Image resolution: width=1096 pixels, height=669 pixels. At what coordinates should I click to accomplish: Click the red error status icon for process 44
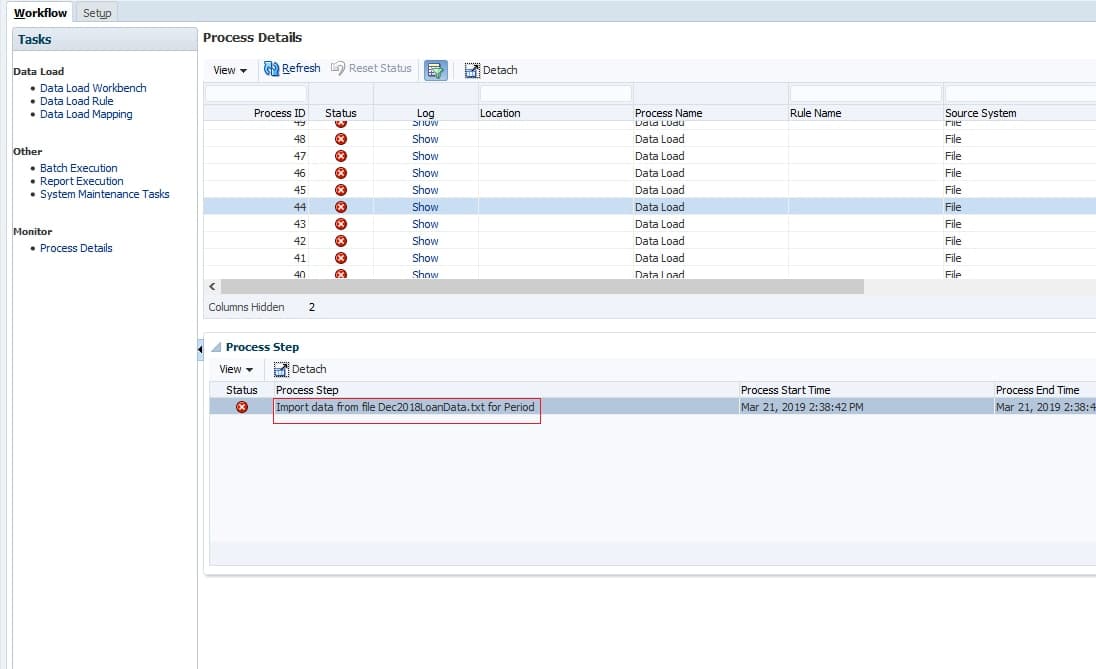pyautogui.click(x=341, y=207)
